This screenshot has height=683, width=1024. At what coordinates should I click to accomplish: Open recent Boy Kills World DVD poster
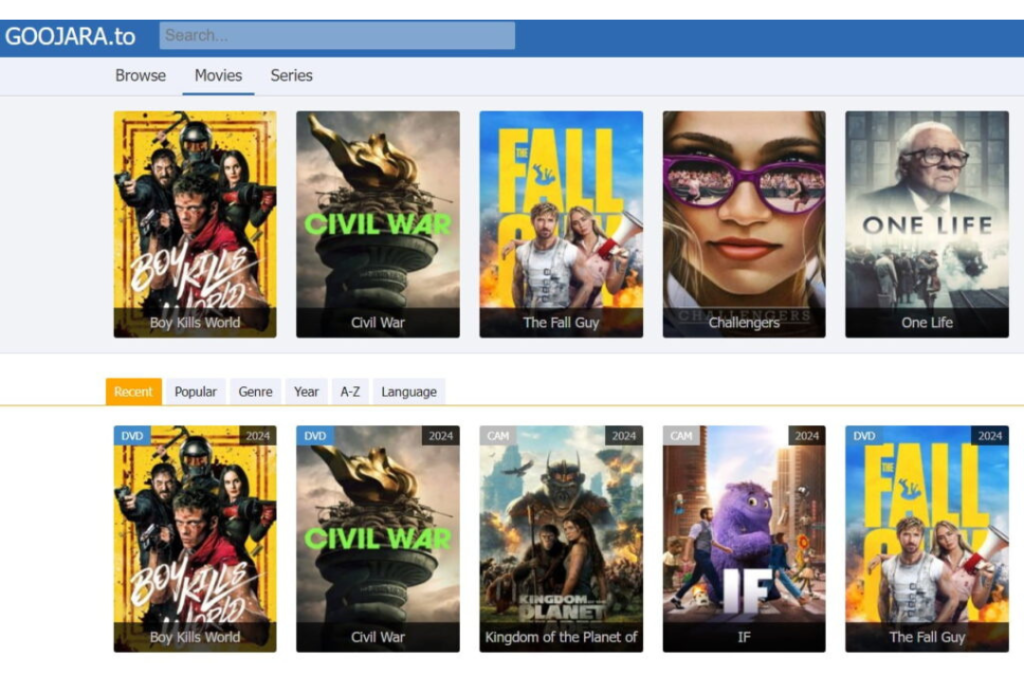pos(195,539)
